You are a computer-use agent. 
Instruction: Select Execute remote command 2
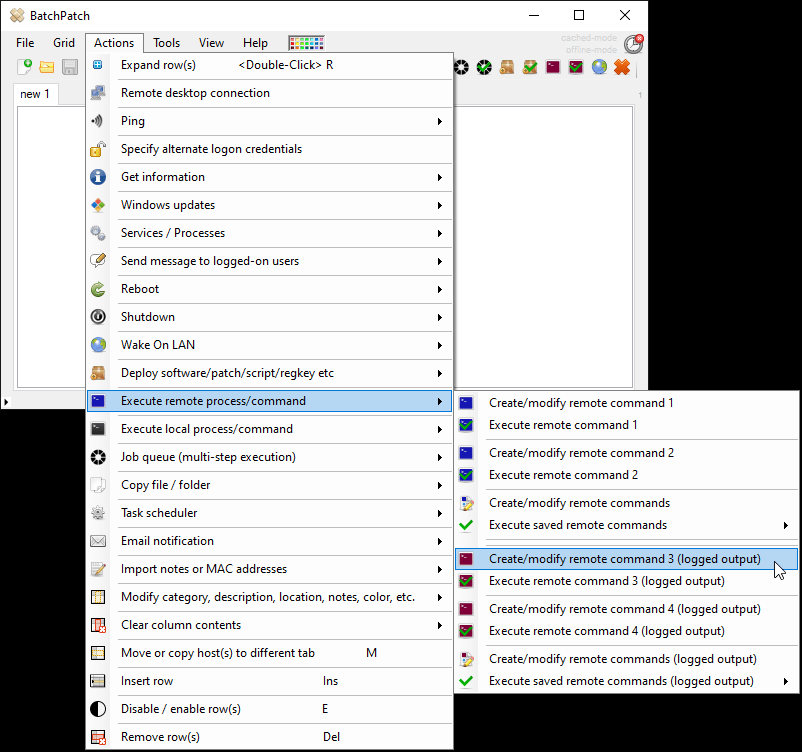626,475
